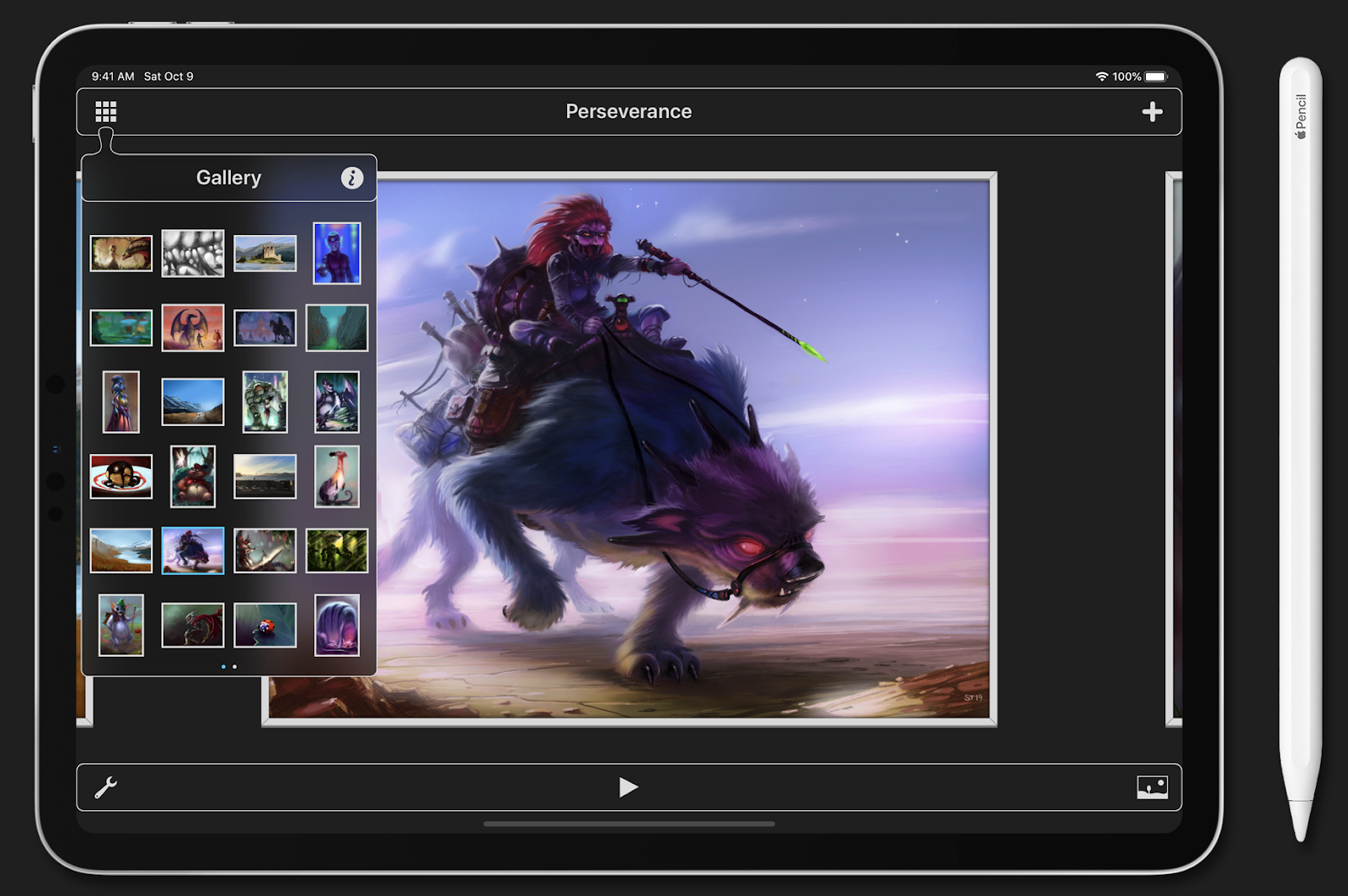The image size is (1348, 896).
Task: Choose the ladybug painting thumbnail
Action: (265, 625)
